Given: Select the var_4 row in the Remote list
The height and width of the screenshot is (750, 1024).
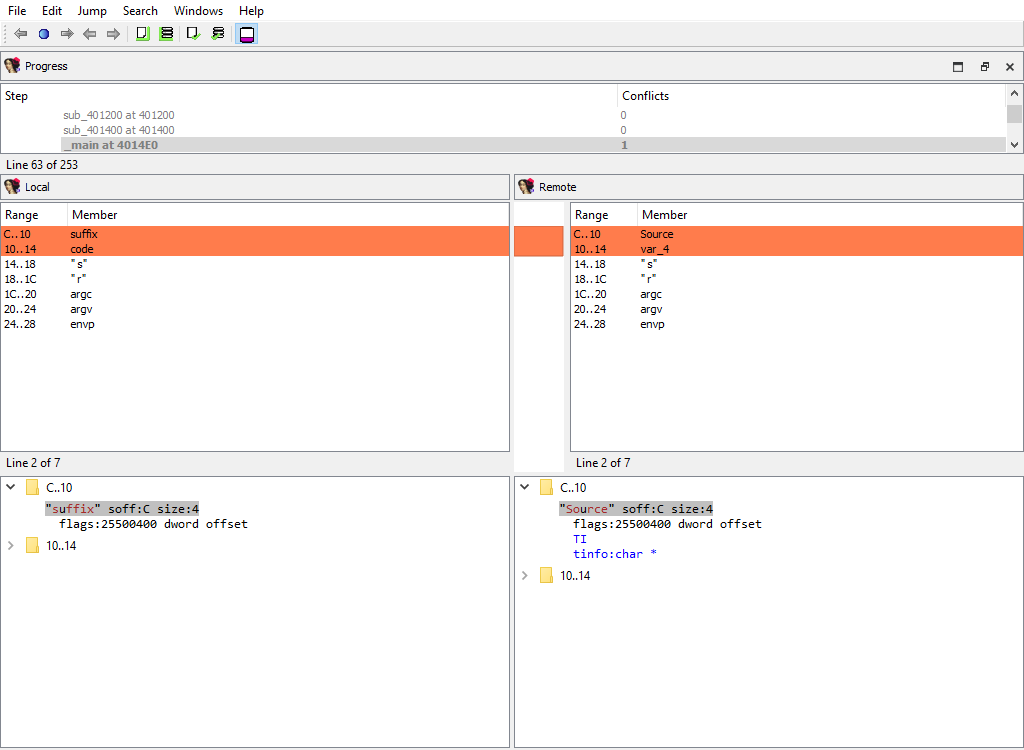Looking at the screenshot, I should point(655,249).
